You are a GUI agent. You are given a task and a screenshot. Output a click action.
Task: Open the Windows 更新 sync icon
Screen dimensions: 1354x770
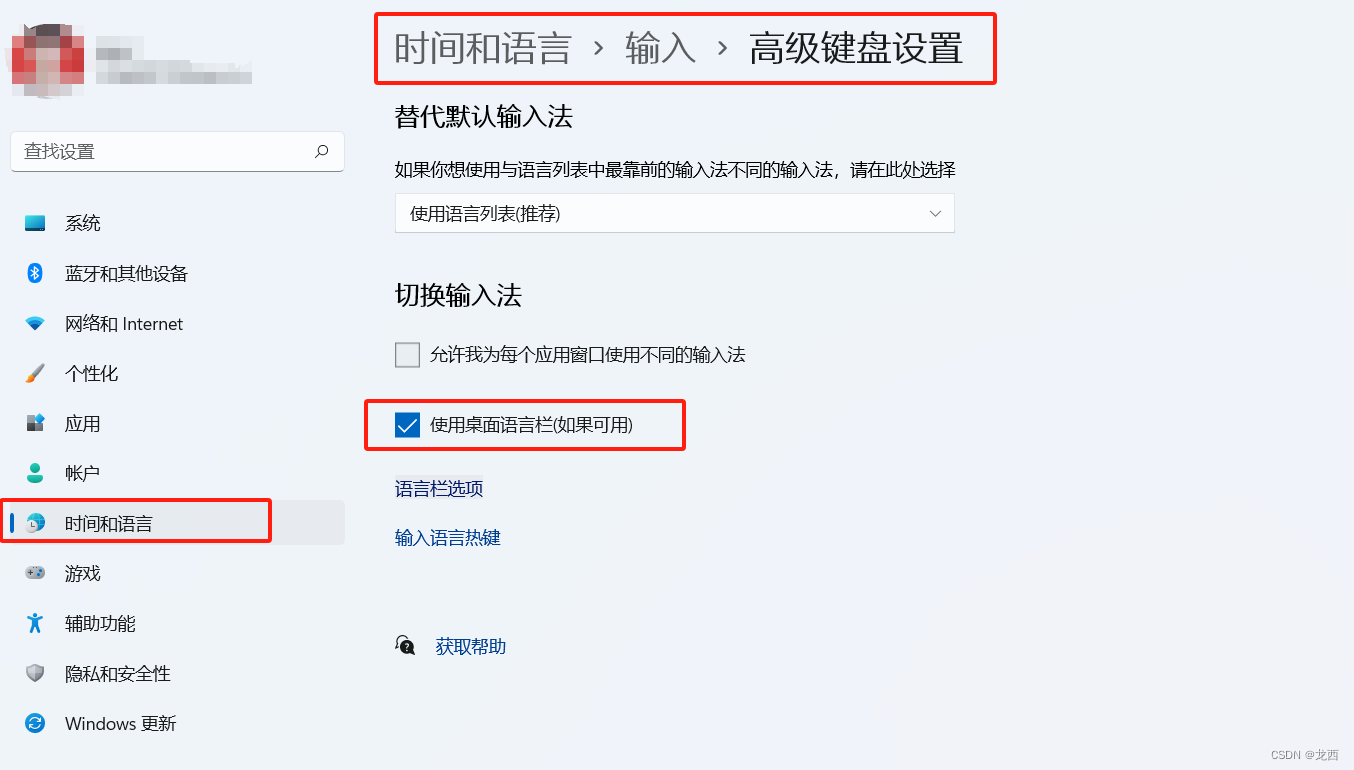tap(35, 723)
